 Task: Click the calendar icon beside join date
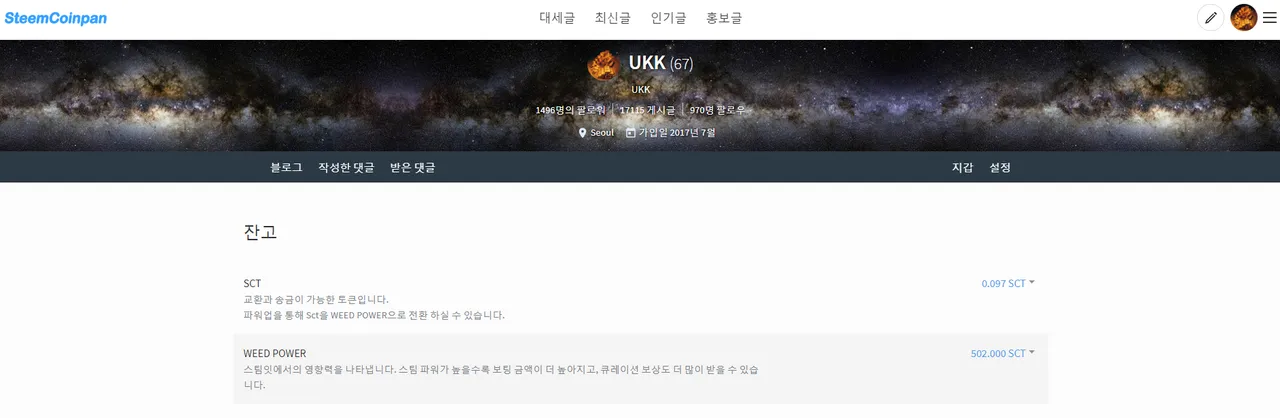[x=630, y=132]
